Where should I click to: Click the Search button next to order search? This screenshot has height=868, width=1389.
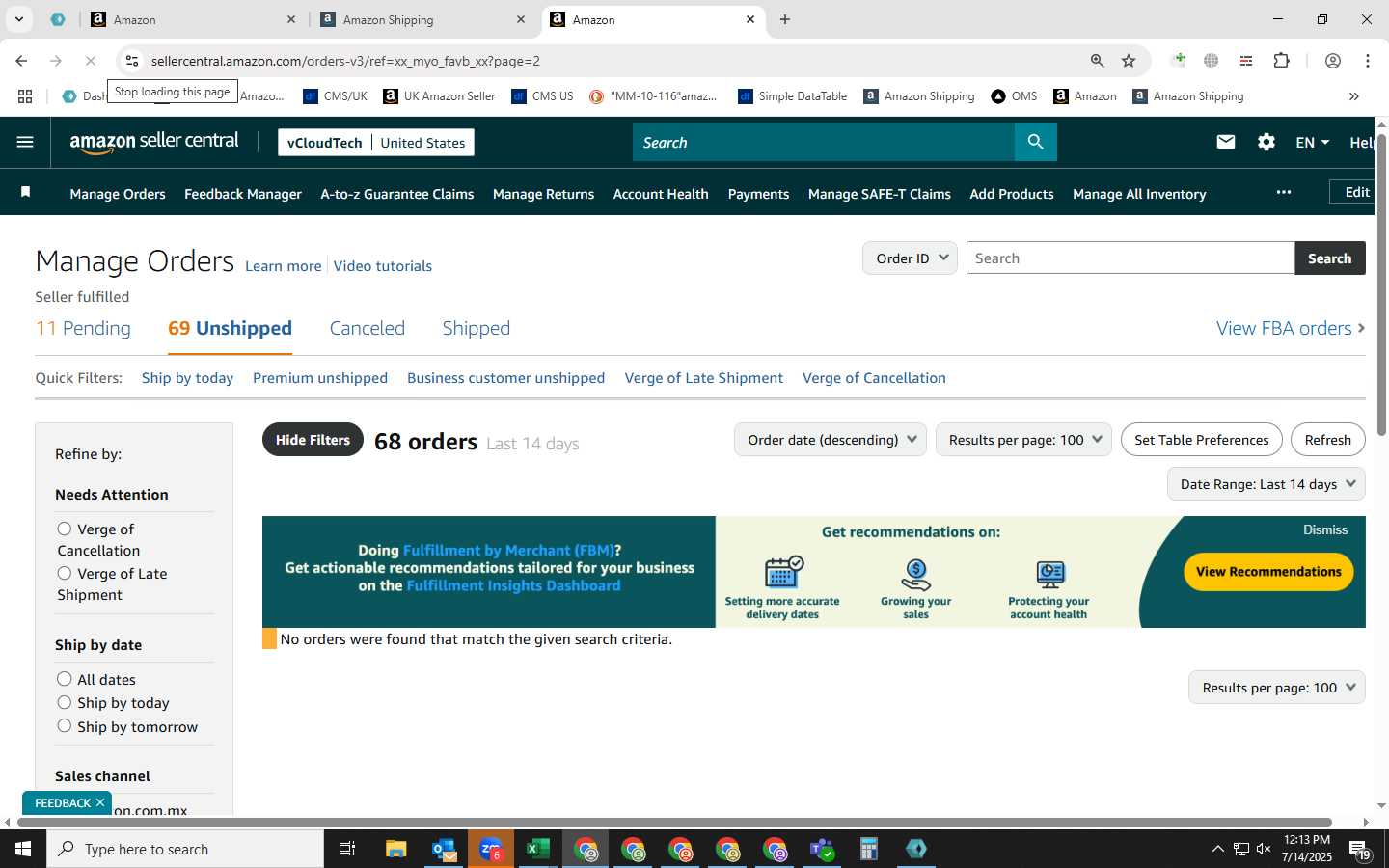(x=1329, y=258)
